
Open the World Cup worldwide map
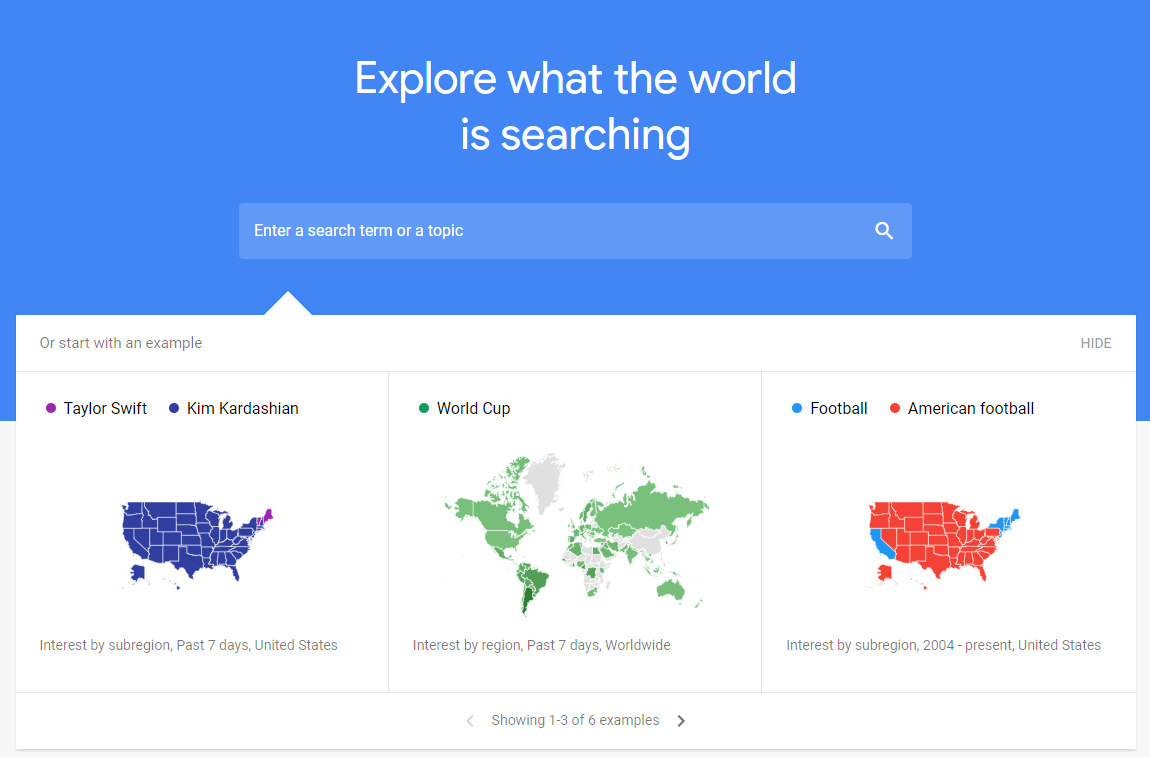[x=576, y=535]
